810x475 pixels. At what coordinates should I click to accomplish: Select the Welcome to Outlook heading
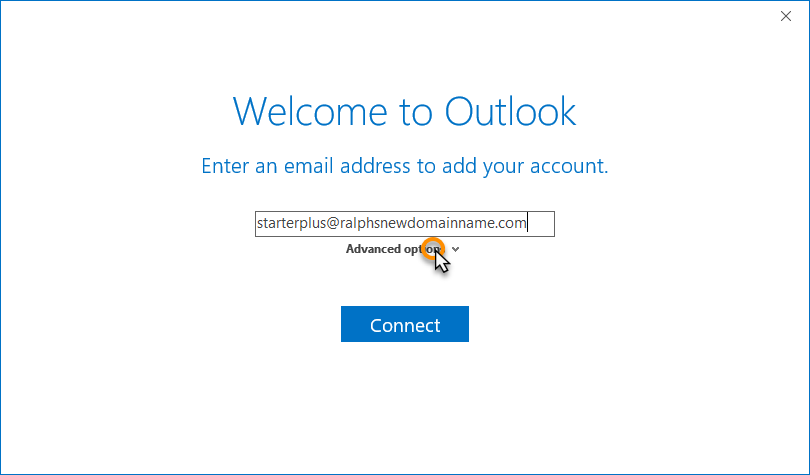coord(404,111)
